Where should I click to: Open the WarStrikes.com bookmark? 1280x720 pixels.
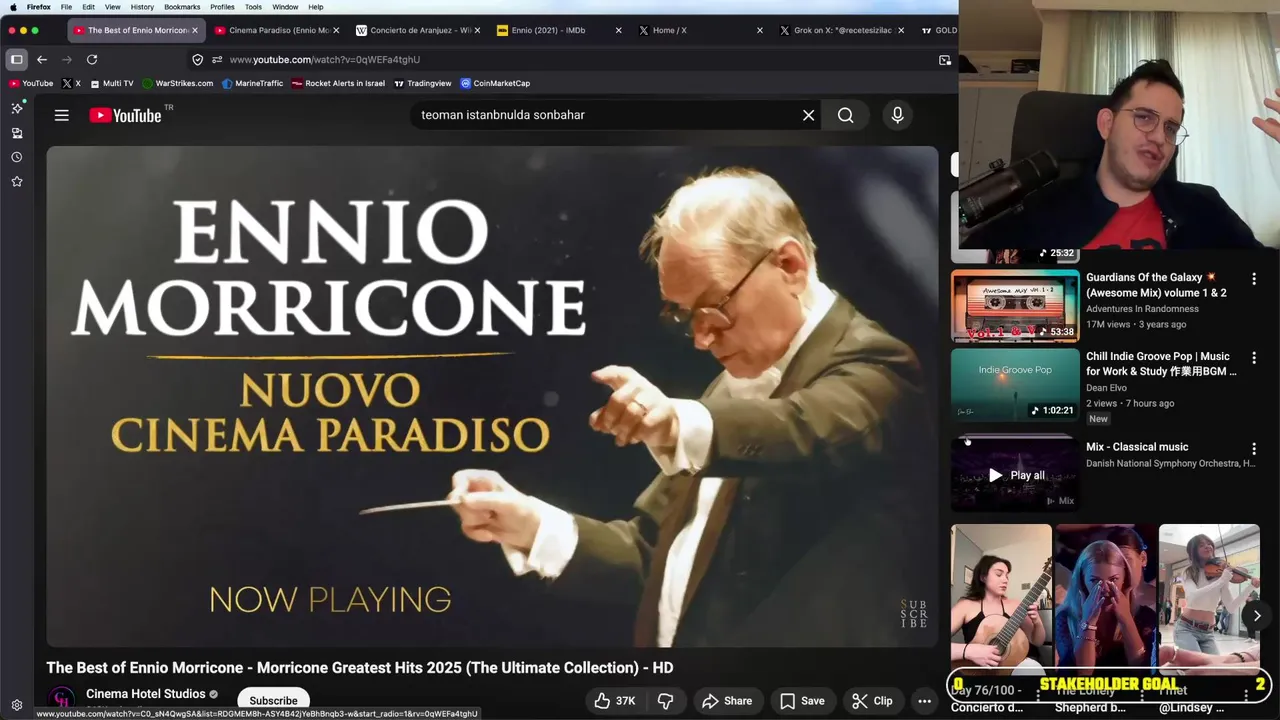[x=178, y=83]
